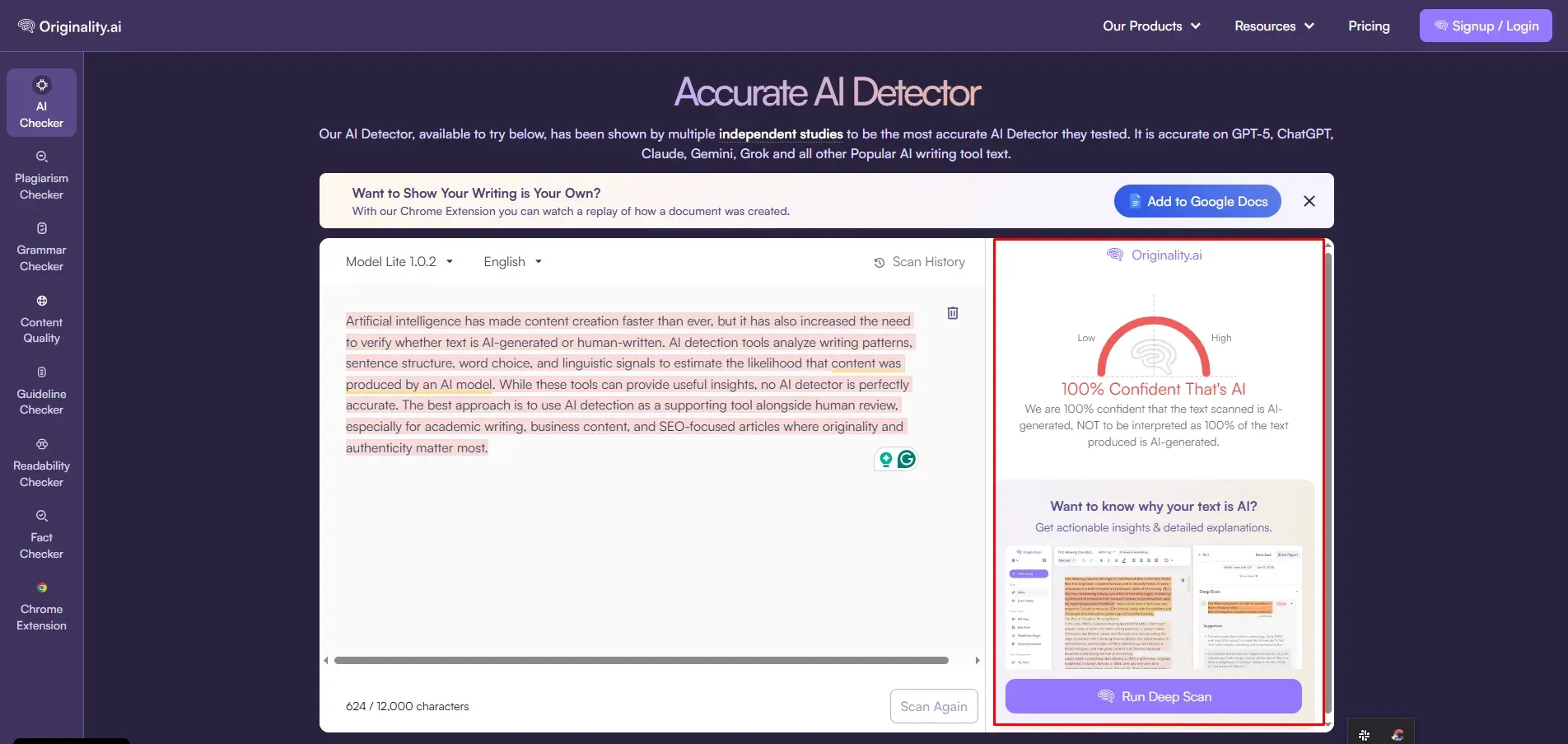Open the Chrome Extension sidebar link
The width and height of the screenshot is (1568, 744).
point(41,606)
